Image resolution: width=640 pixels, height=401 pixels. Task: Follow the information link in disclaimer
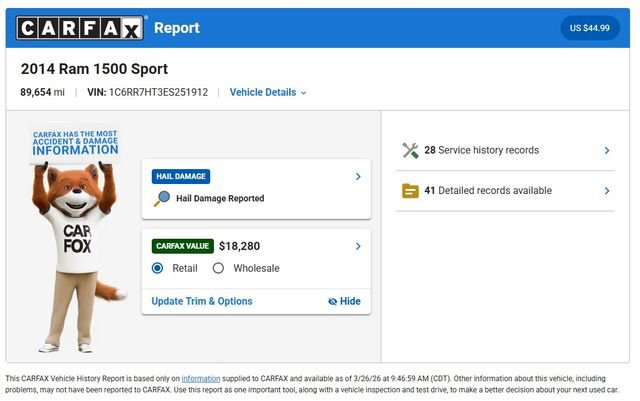200,379
